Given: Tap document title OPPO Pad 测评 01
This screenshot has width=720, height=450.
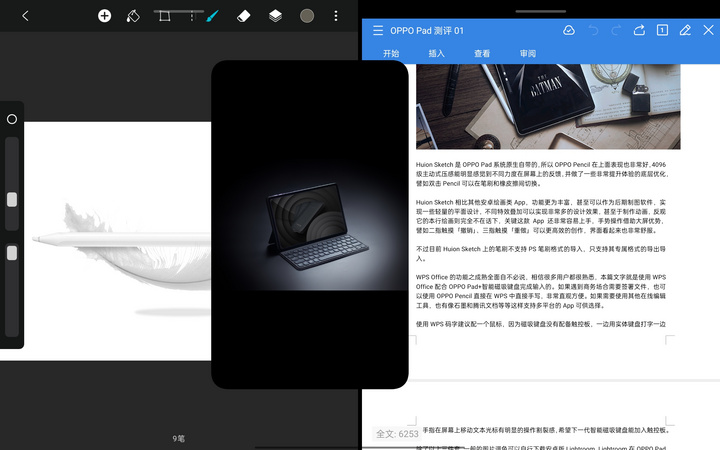Looking at the screenshot, I should point(427,31).
